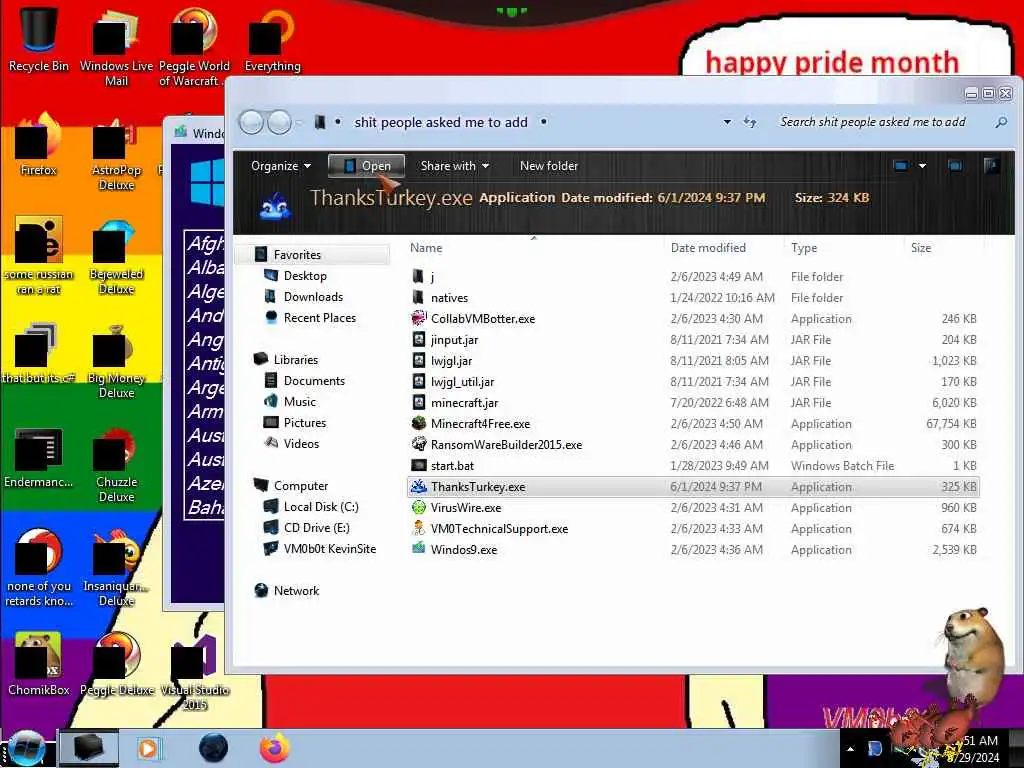Open Firefox from the taskbar
The width and height of the screenshot is (1024, 768).
(x=274, y=748)
